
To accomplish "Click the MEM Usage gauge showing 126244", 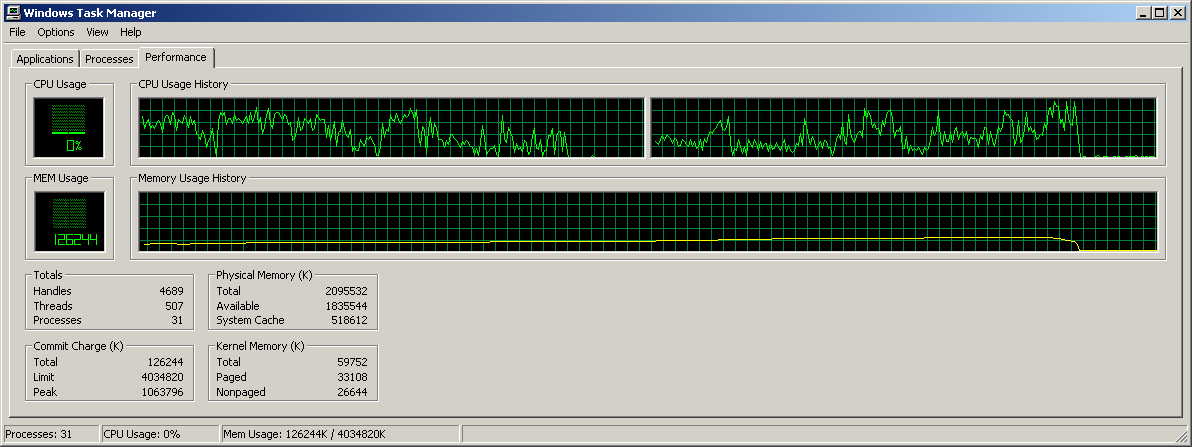I will [x=69, y=221].
